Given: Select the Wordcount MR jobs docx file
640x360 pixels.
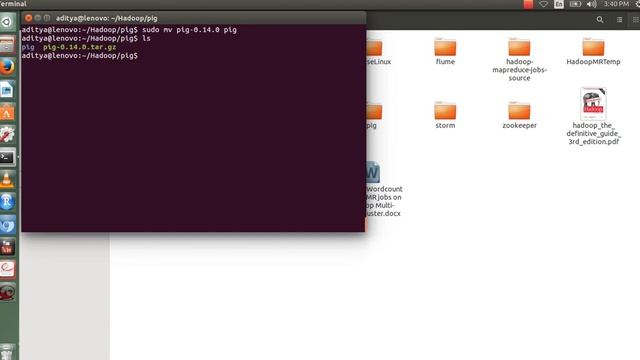Looking at the screenshot, I should click(x=384, y=189).
